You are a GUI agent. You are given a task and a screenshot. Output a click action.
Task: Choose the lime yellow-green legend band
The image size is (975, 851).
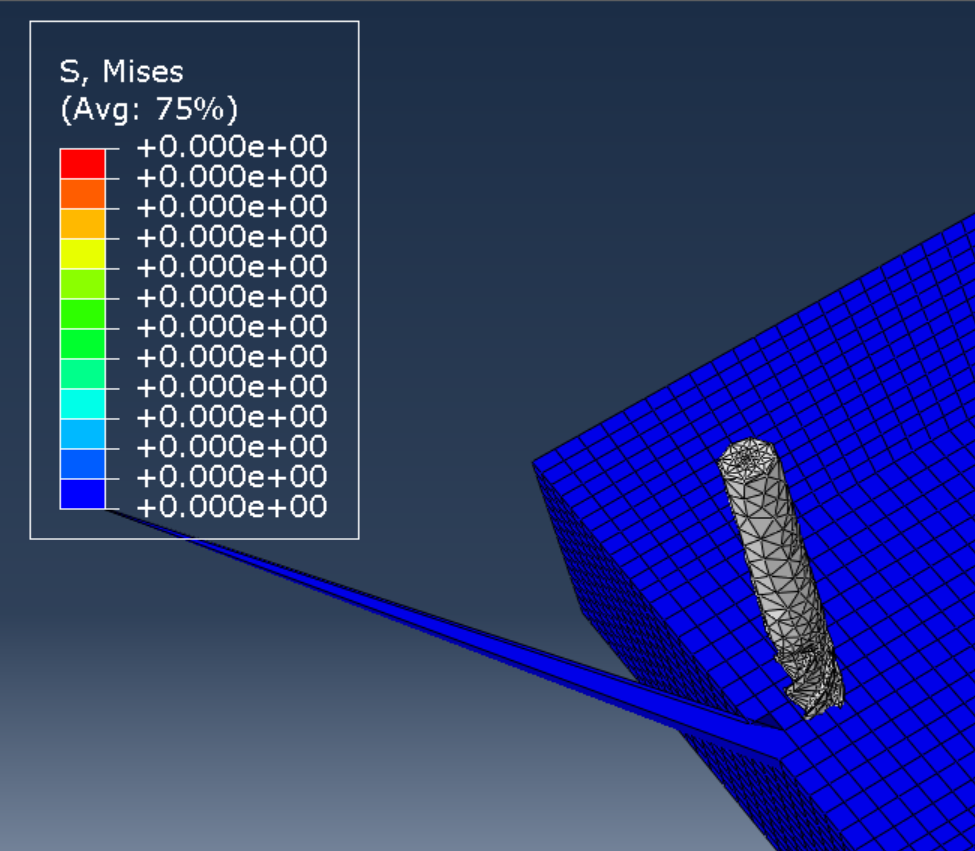[x=83, y=283]
